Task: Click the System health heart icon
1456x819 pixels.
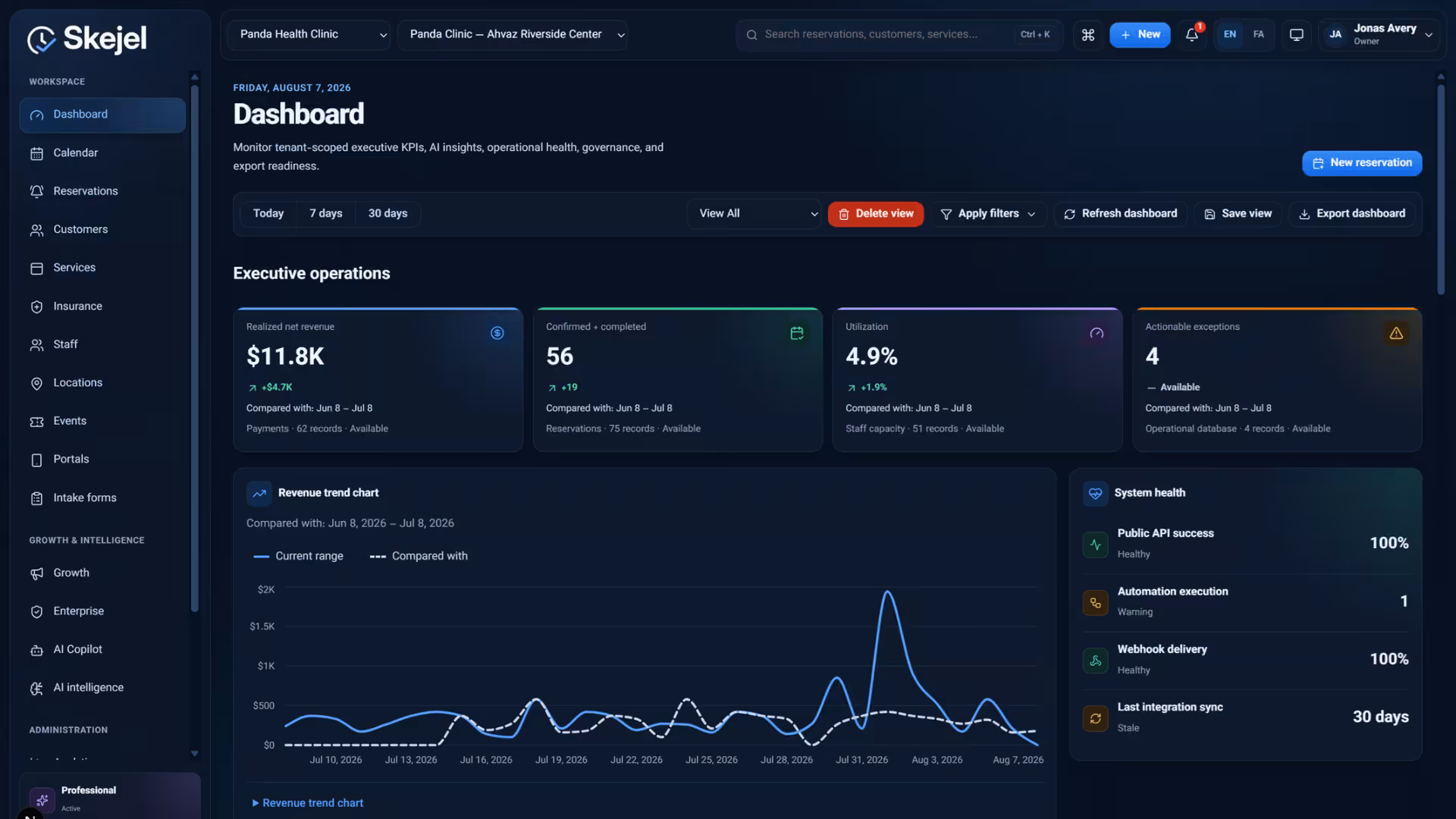Action: coord(1095,493)
